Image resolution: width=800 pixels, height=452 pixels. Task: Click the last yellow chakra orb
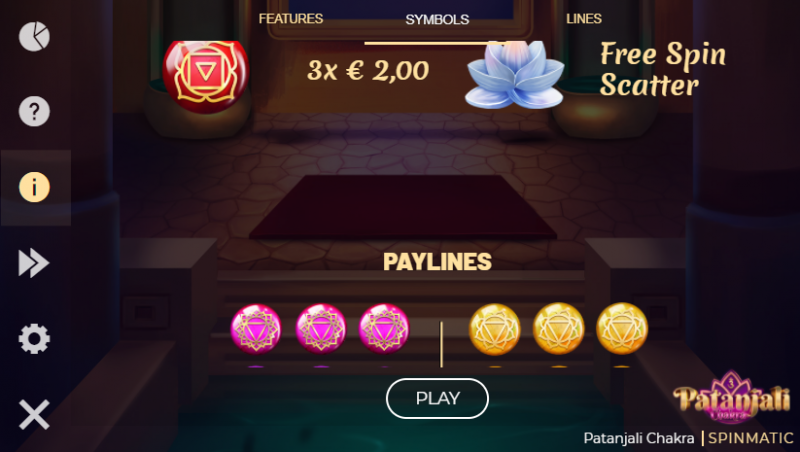(x=622, y=329)
